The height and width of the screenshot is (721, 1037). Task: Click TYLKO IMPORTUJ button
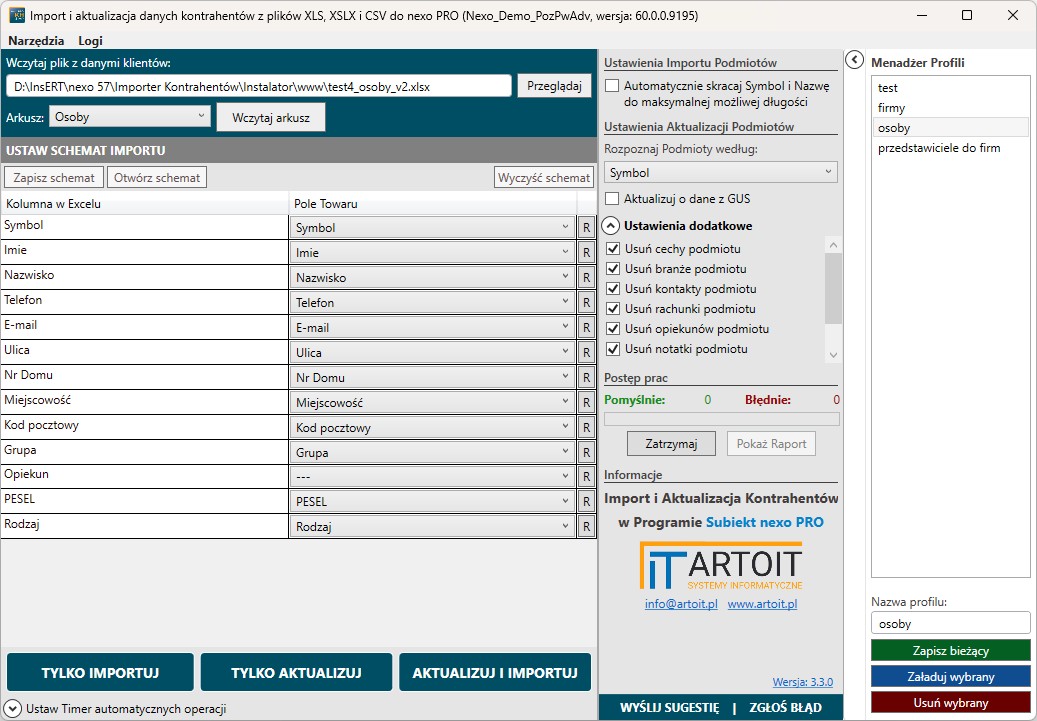click(101, 673)
